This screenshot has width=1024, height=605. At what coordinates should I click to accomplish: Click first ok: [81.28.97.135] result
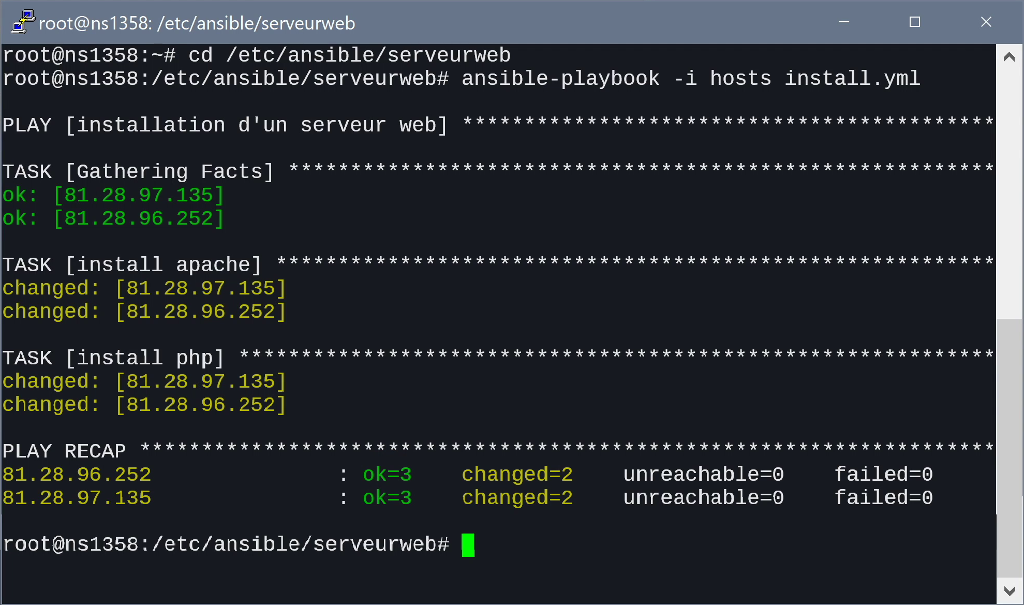tap(113, 195)
